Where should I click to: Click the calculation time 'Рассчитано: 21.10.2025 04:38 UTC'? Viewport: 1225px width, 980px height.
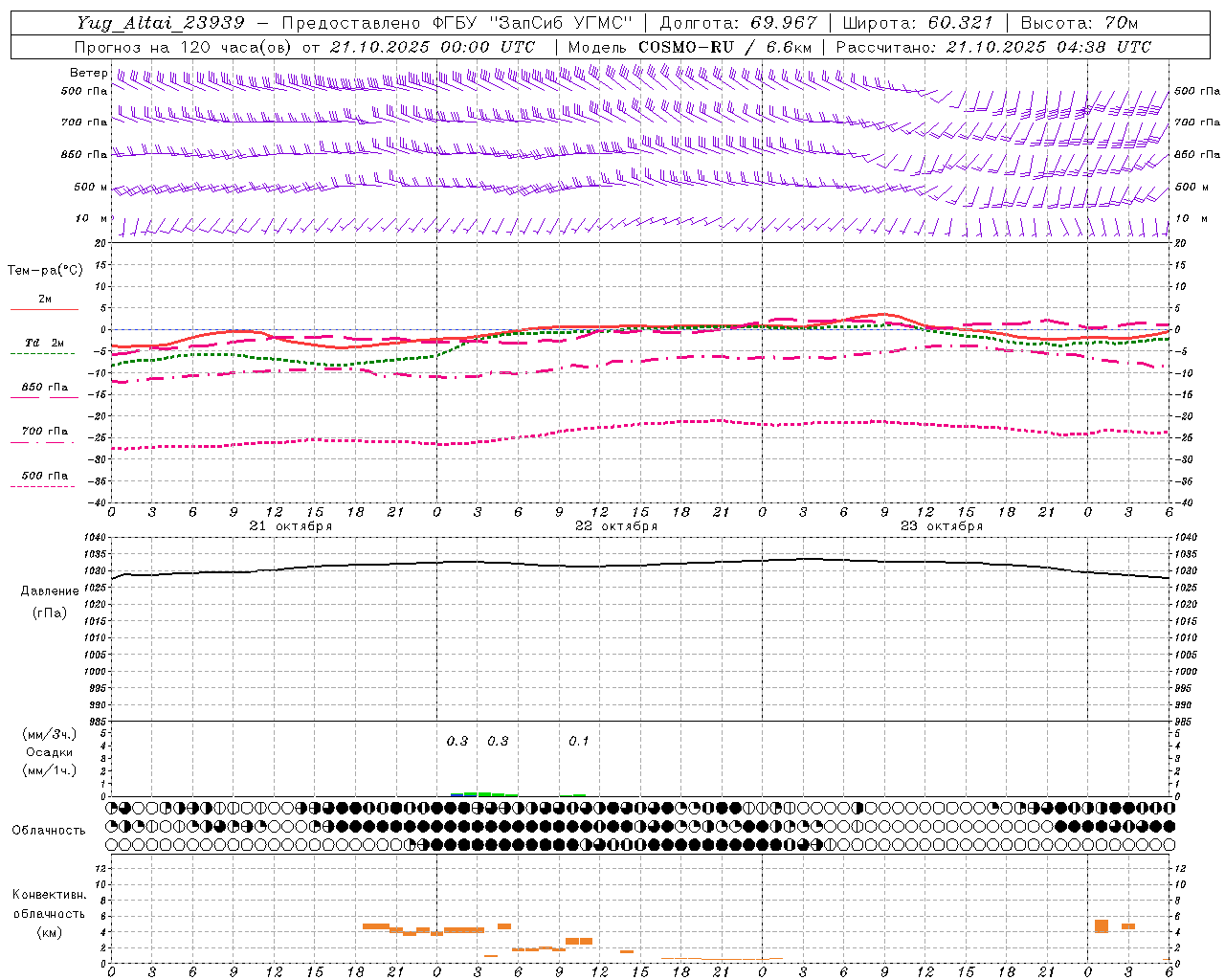click(x=993, y=47)
